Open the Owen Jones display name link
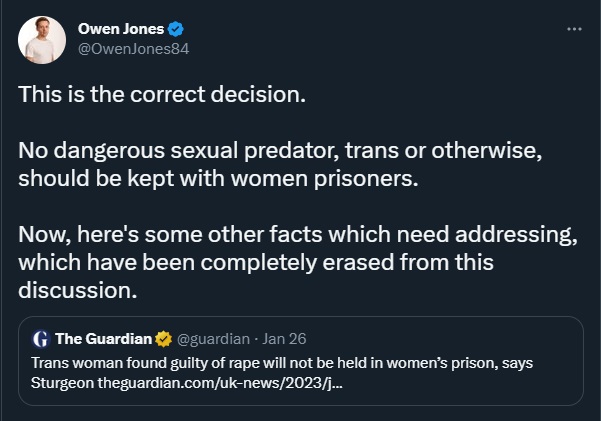 tap(121, 29)
